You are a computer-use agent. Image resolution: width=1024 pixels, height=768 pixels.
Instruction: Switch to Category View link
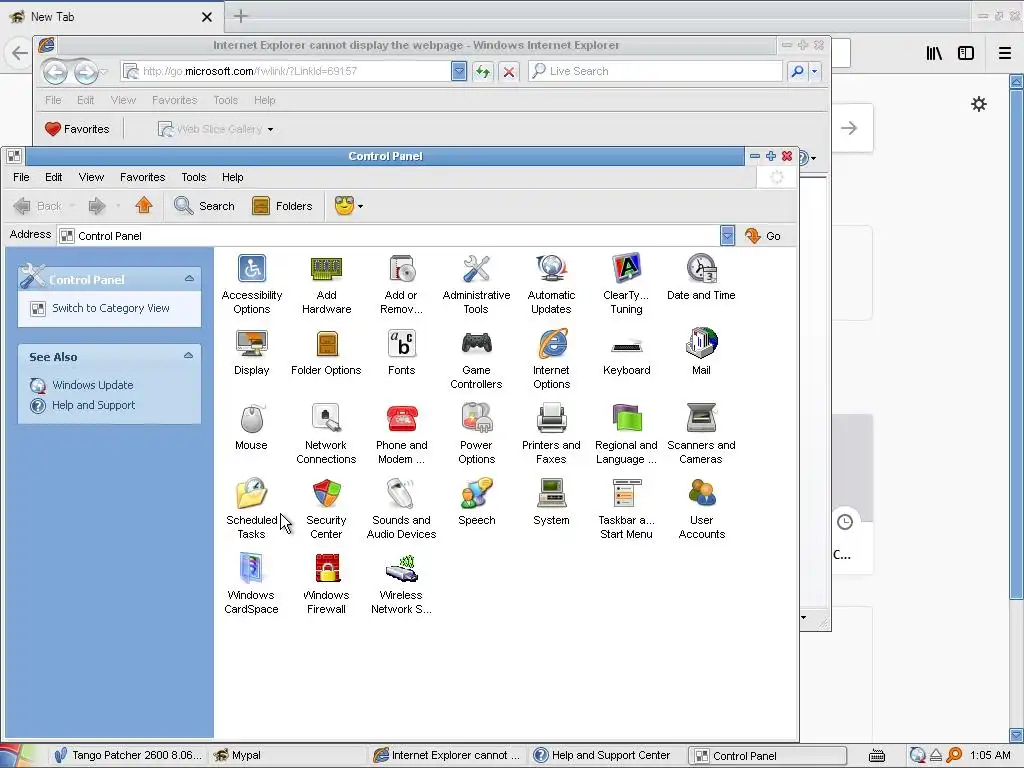[x=110, y=308]
